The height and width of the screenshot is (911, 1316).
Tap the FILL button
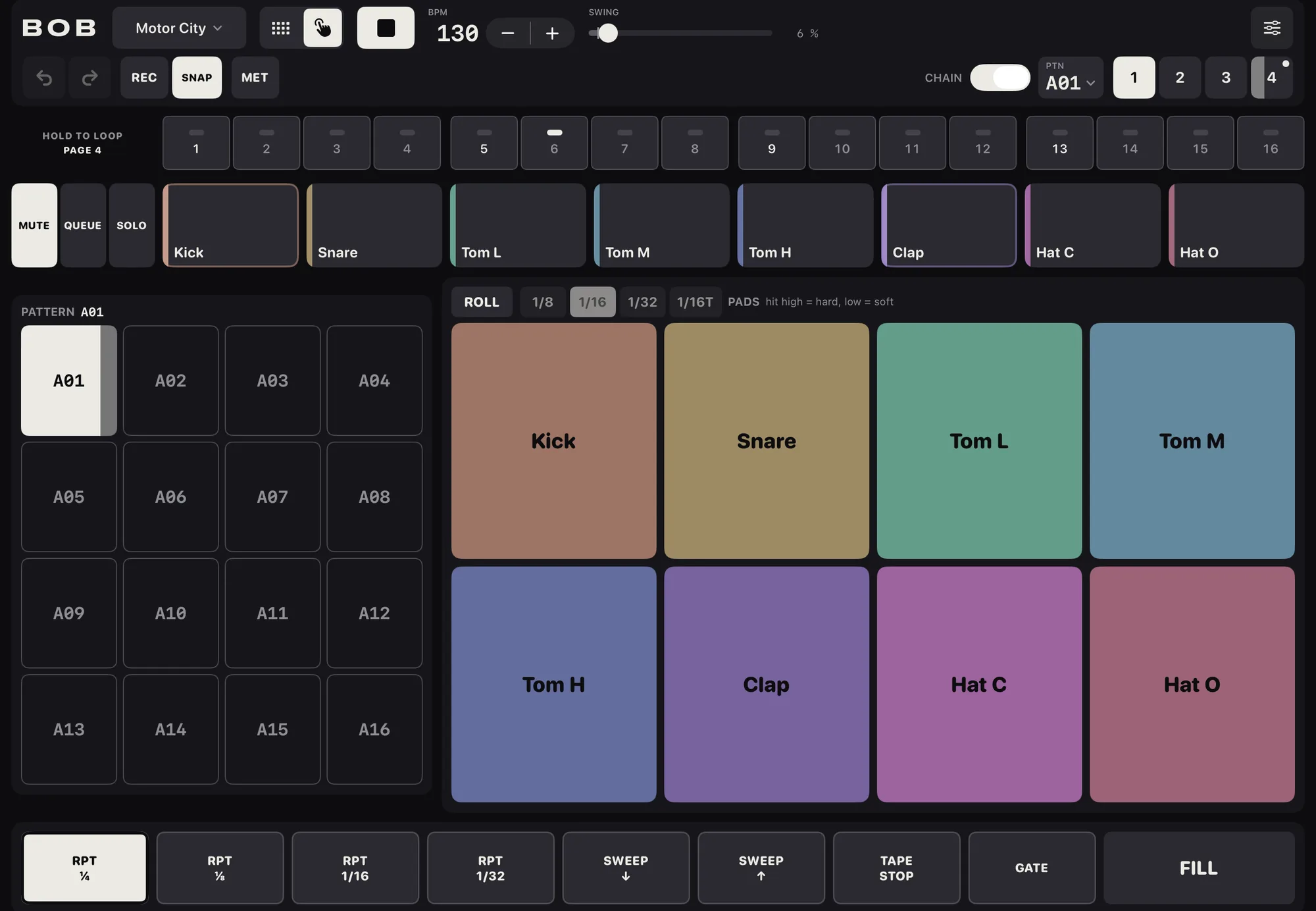coord(1199,868)
